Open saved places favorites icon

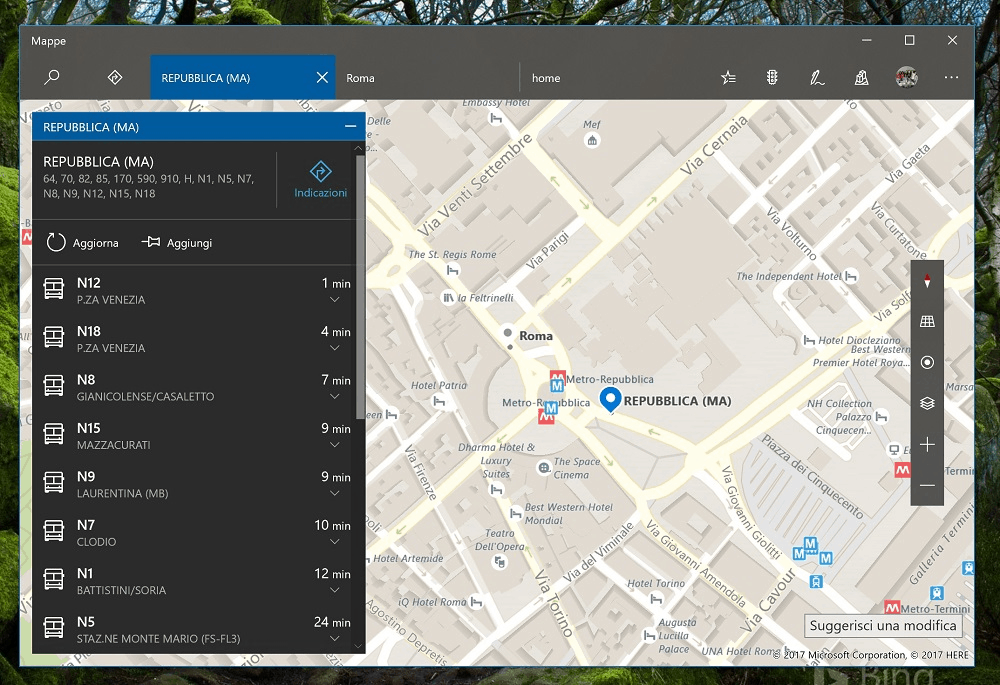[728, 78]
